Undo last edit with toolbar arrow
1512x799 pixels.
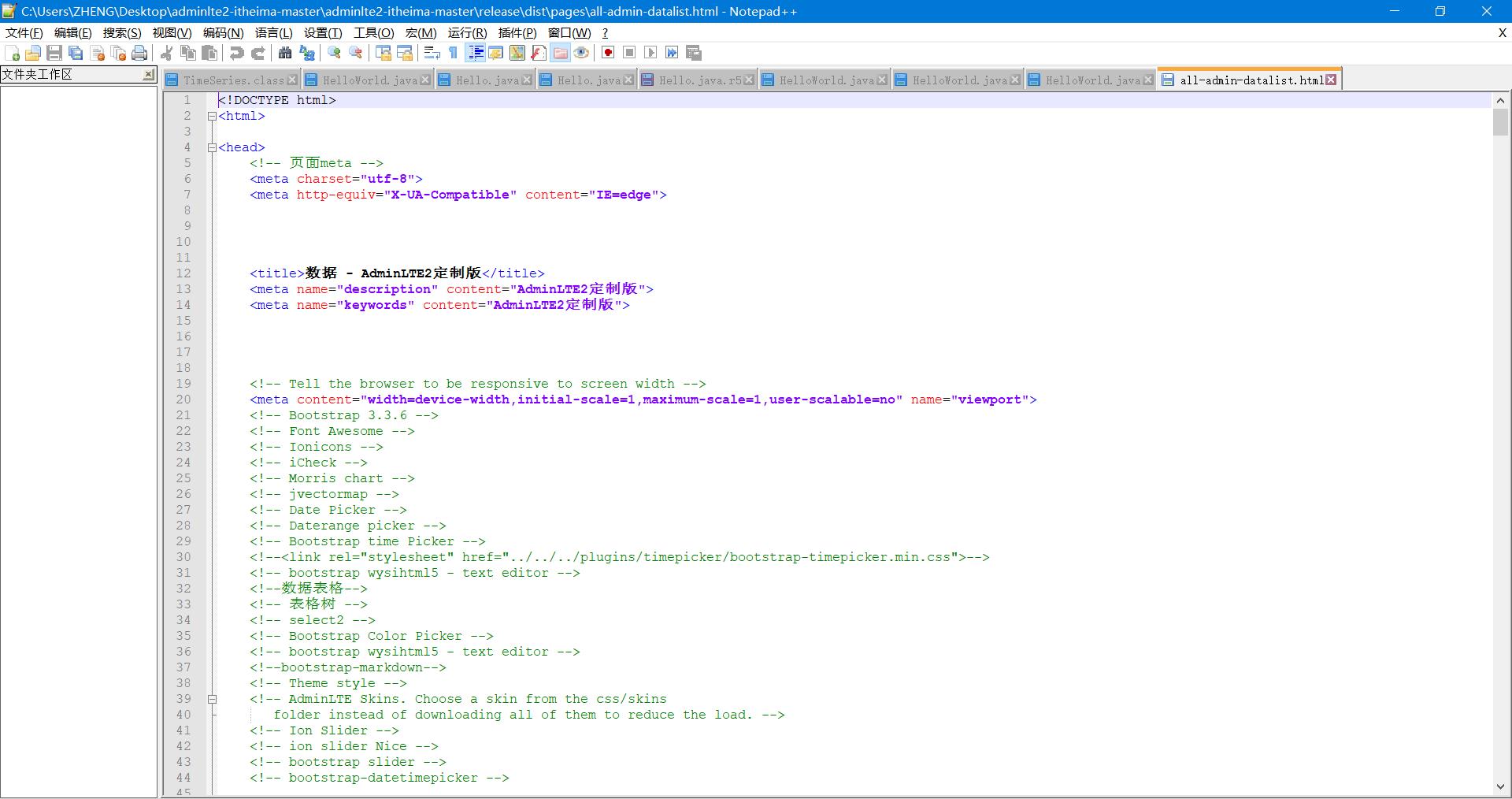[236, 53]
